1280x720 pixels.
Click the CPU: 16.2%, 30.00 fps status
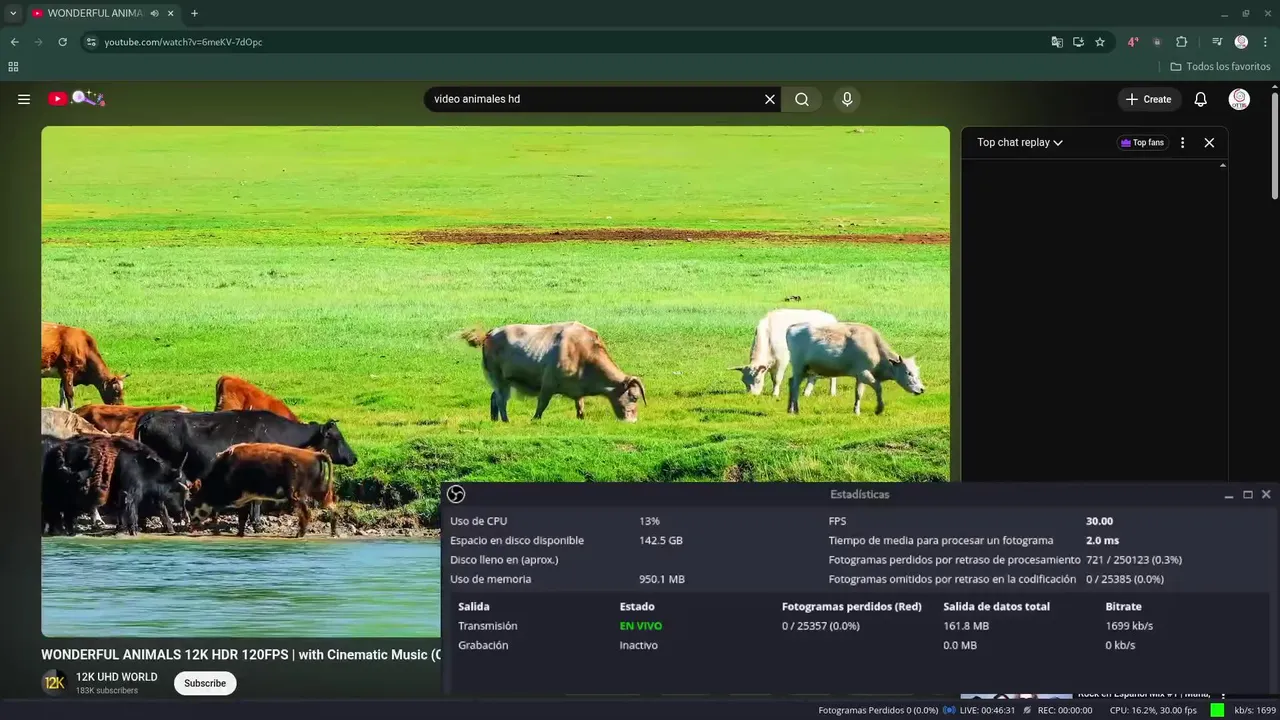(1153, 710)
